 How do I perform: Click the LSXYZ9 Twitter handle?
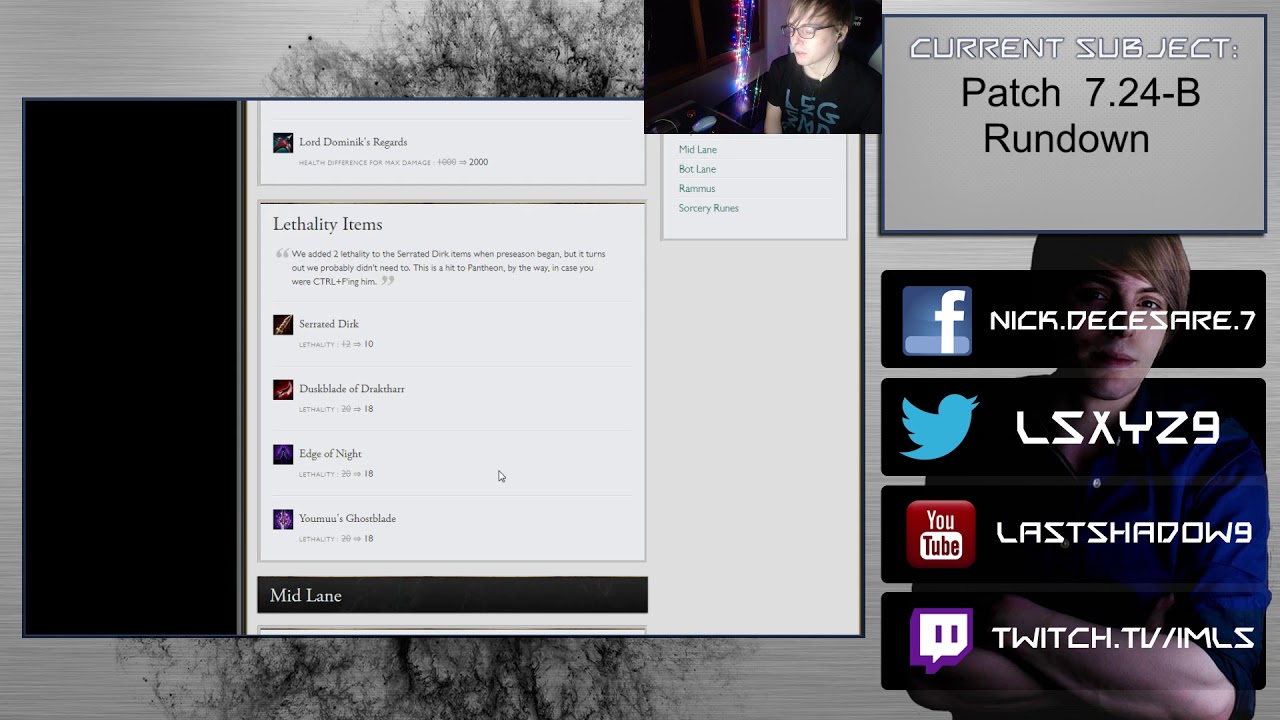click(x=1118, y=429)
